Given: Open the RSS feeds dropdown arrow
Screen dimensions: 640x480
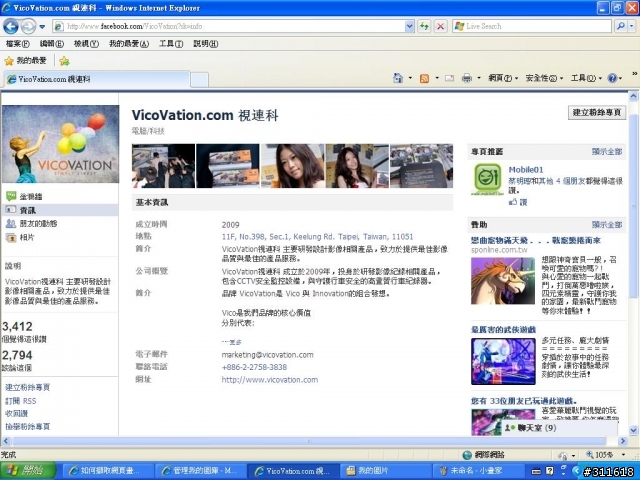Looking at the screenshot, I should coord(437,78).
